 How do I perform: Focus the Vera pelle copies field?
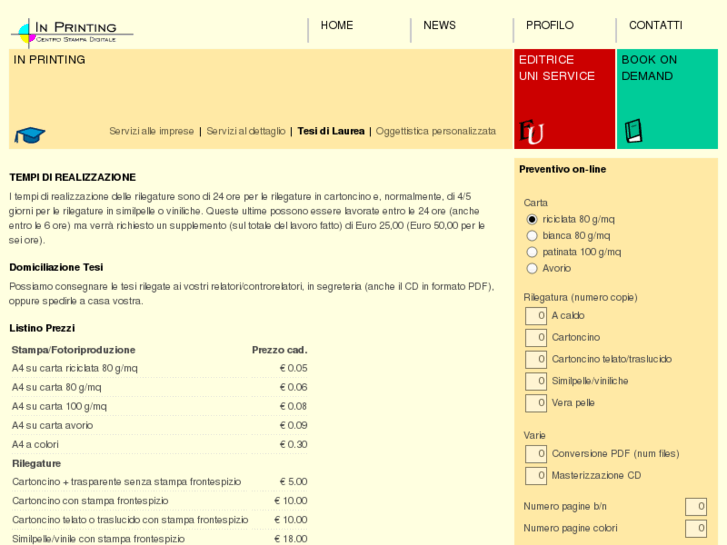(536, 403)
